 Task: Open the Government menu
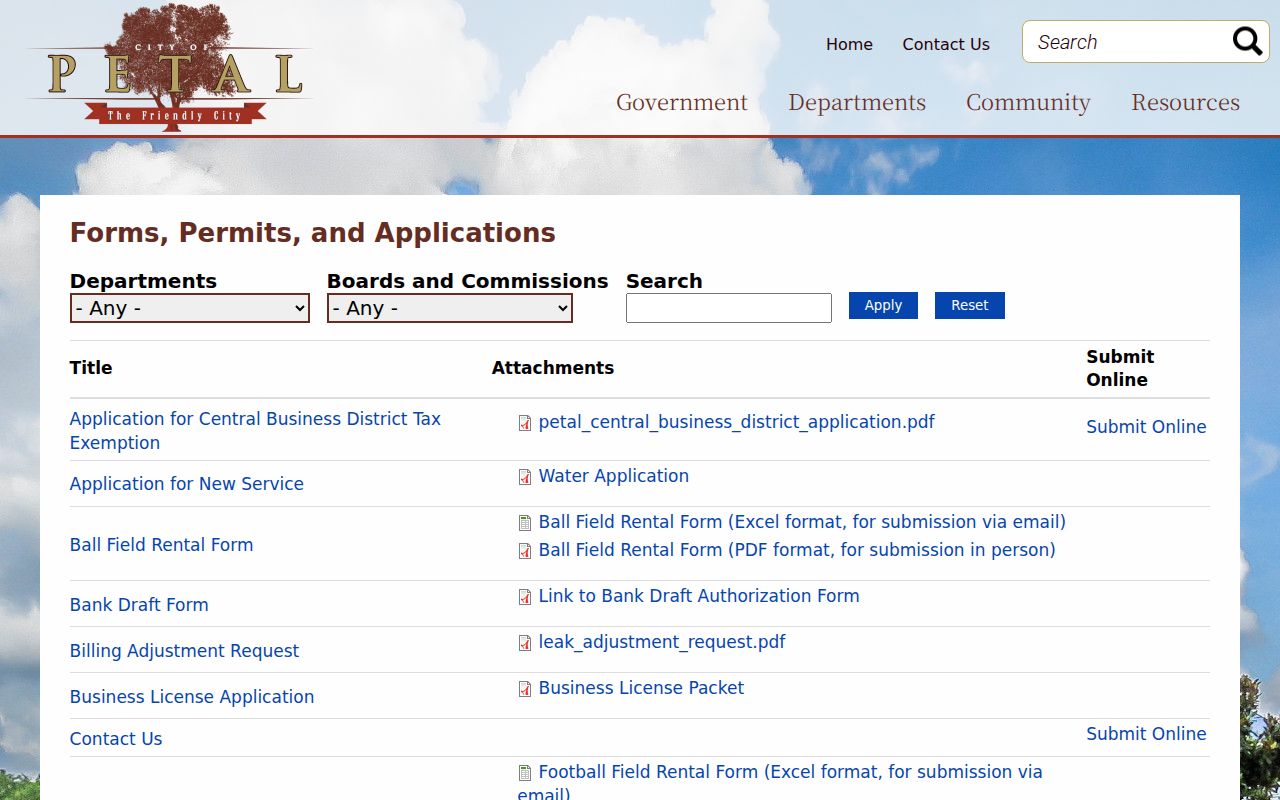pos(682,102)
